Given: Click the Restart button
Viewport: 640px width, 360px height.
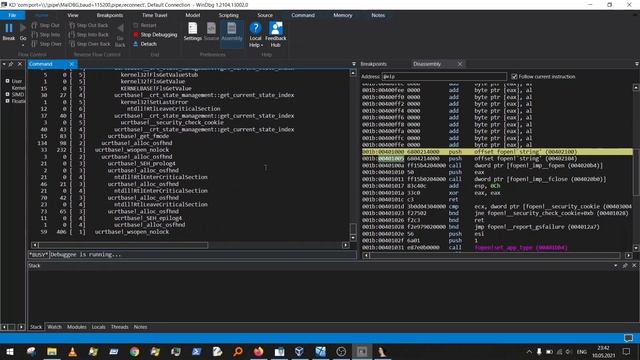Looking at the screenshot, I should [145, 25].
